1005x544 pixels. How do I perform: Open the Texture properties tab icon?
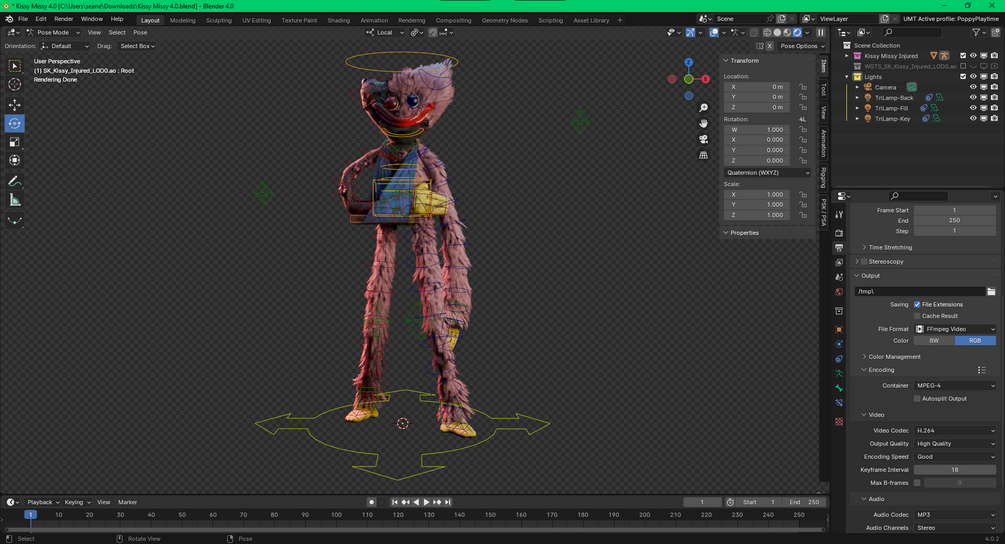point(839,422)
